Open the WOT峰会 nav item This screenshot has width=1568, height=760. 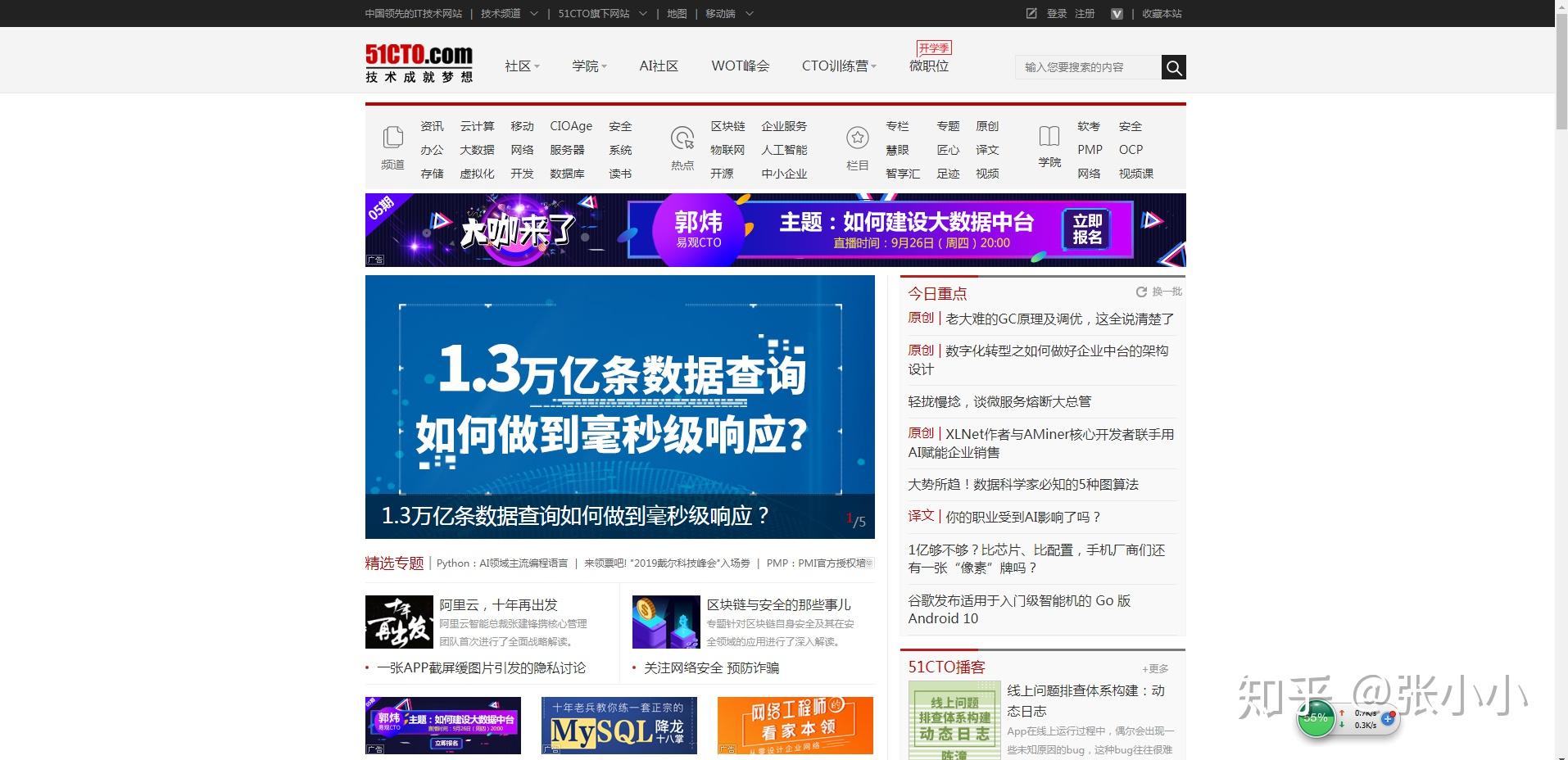(741, 66)
